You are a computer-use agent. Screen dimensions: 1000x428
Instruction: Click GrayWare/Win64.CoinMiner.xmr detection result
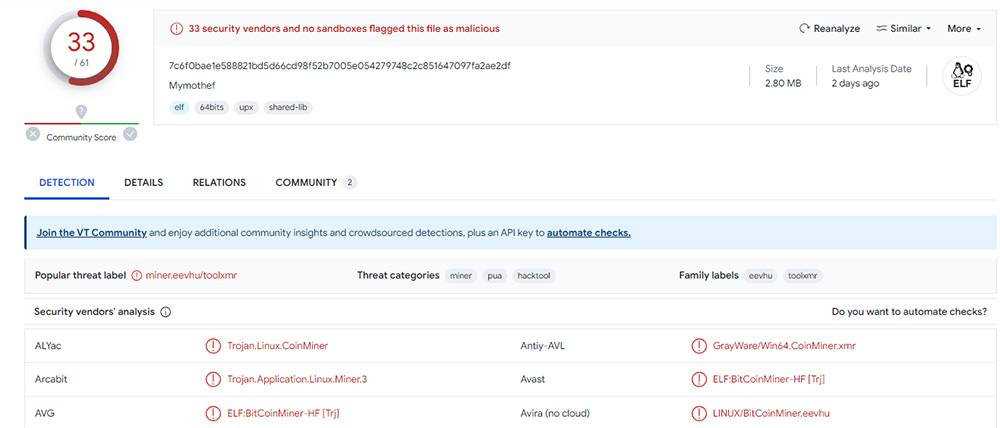[x=784, y=346]
